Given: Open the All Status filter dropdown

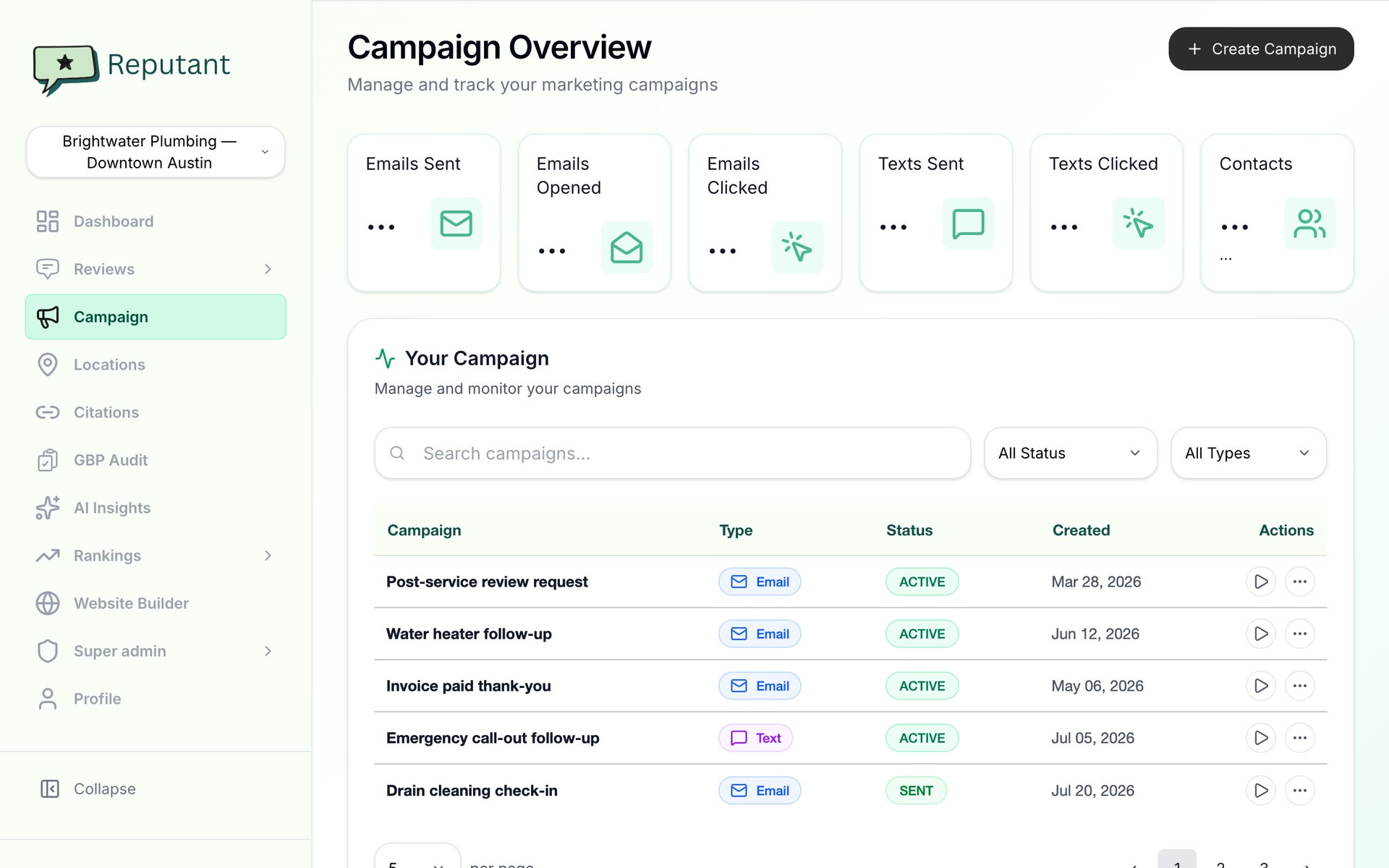Looking at the screenshot, I should [1071, 453].
